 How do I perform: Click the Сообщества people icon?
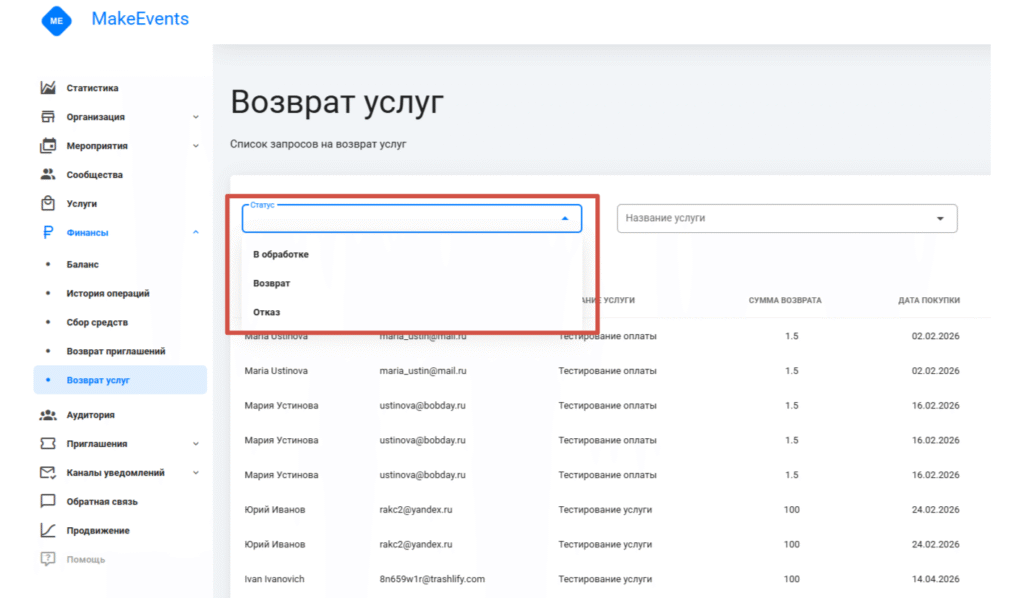coord(48,174)
